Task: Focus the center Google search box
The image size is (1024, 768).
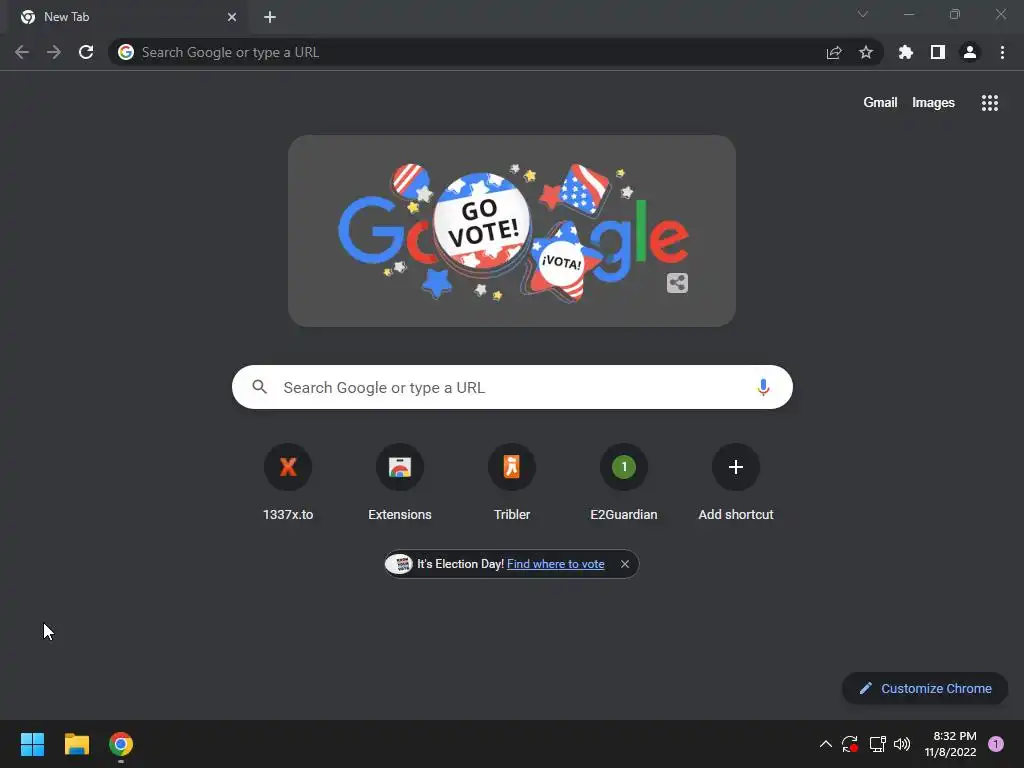Action: pyautogui.click(x=512, y=387)
